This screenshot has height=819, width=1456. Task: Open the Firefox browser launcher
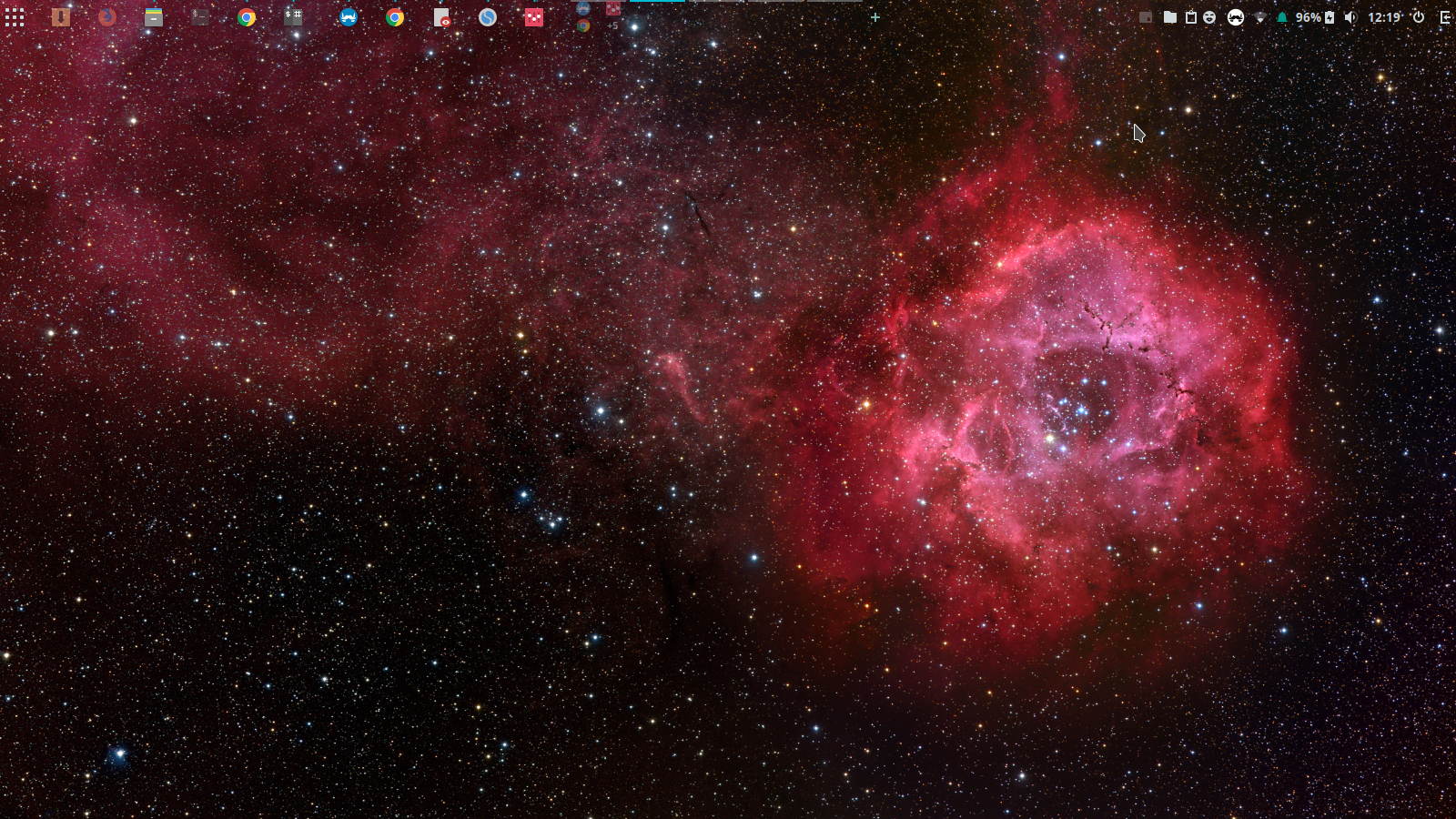107,17
